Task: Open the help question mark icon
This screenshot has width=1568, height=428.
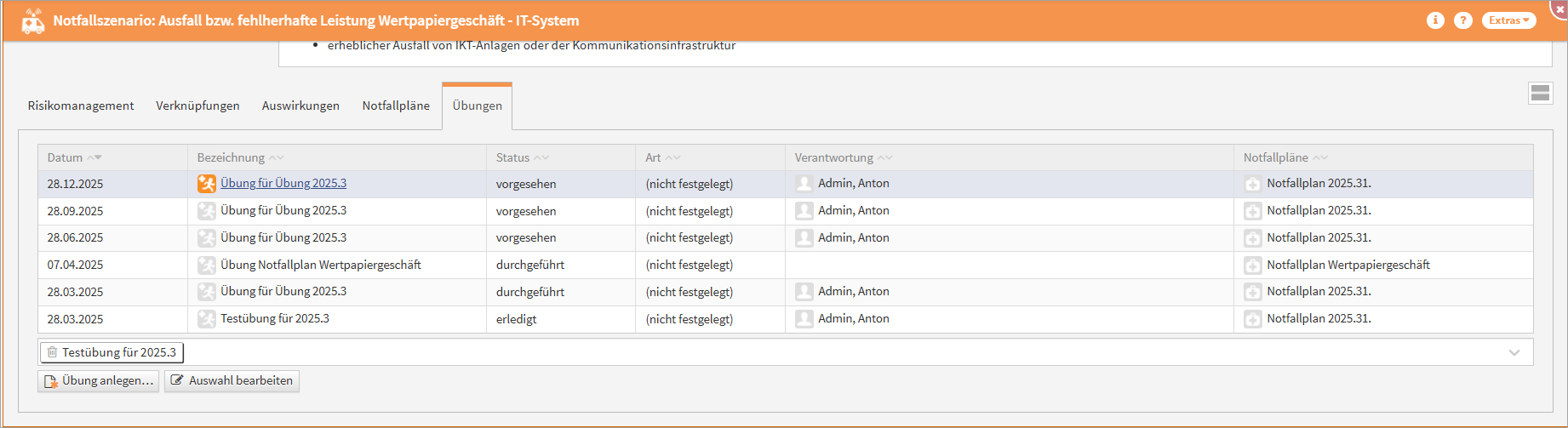Action: pos(1462,20)
